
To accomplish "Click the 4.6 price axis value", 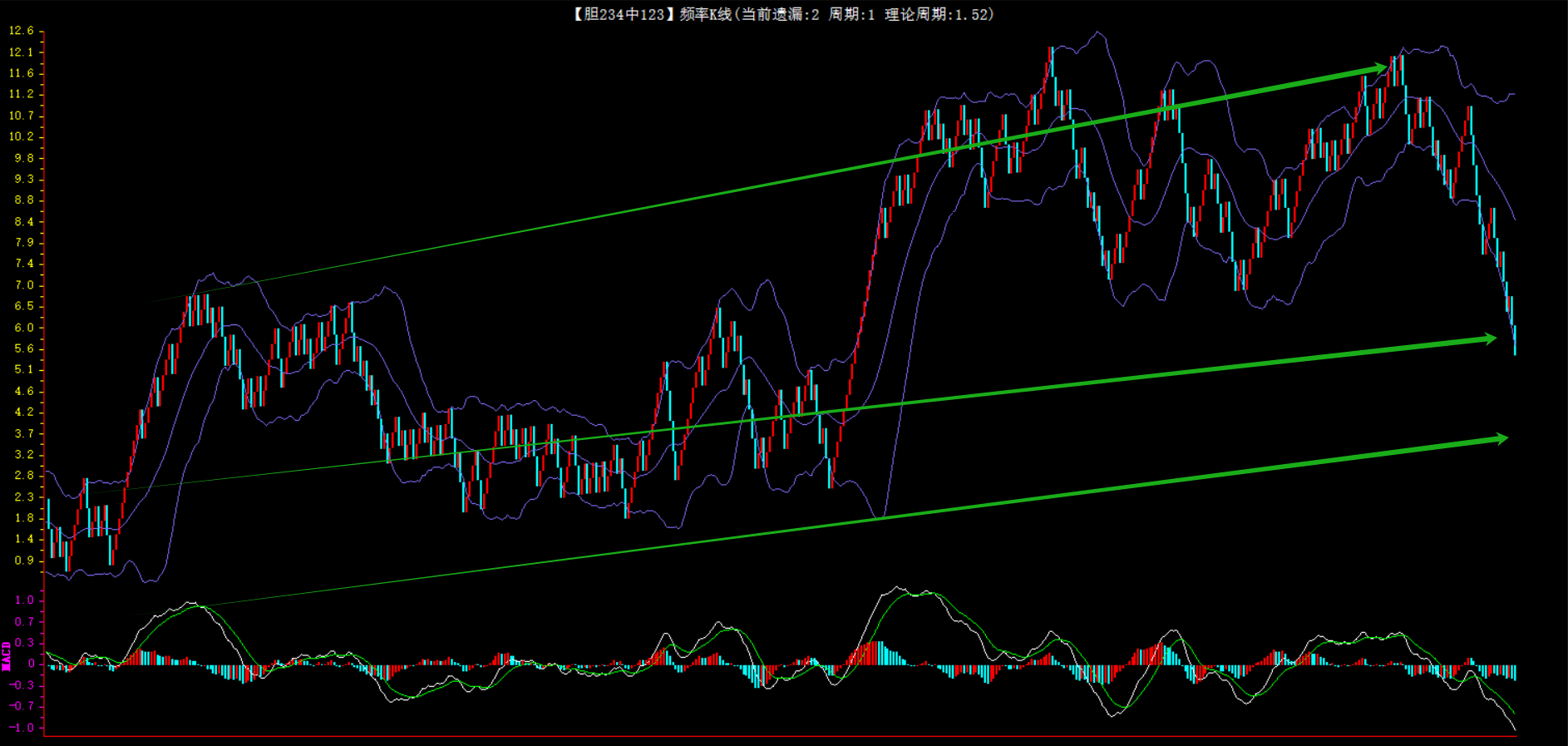I will pos(25,391).
